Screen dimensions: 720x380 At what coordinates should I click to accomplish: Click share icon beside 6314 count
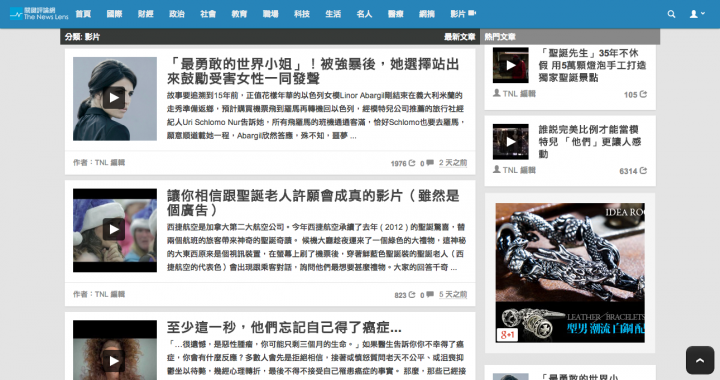click(643, 171)
